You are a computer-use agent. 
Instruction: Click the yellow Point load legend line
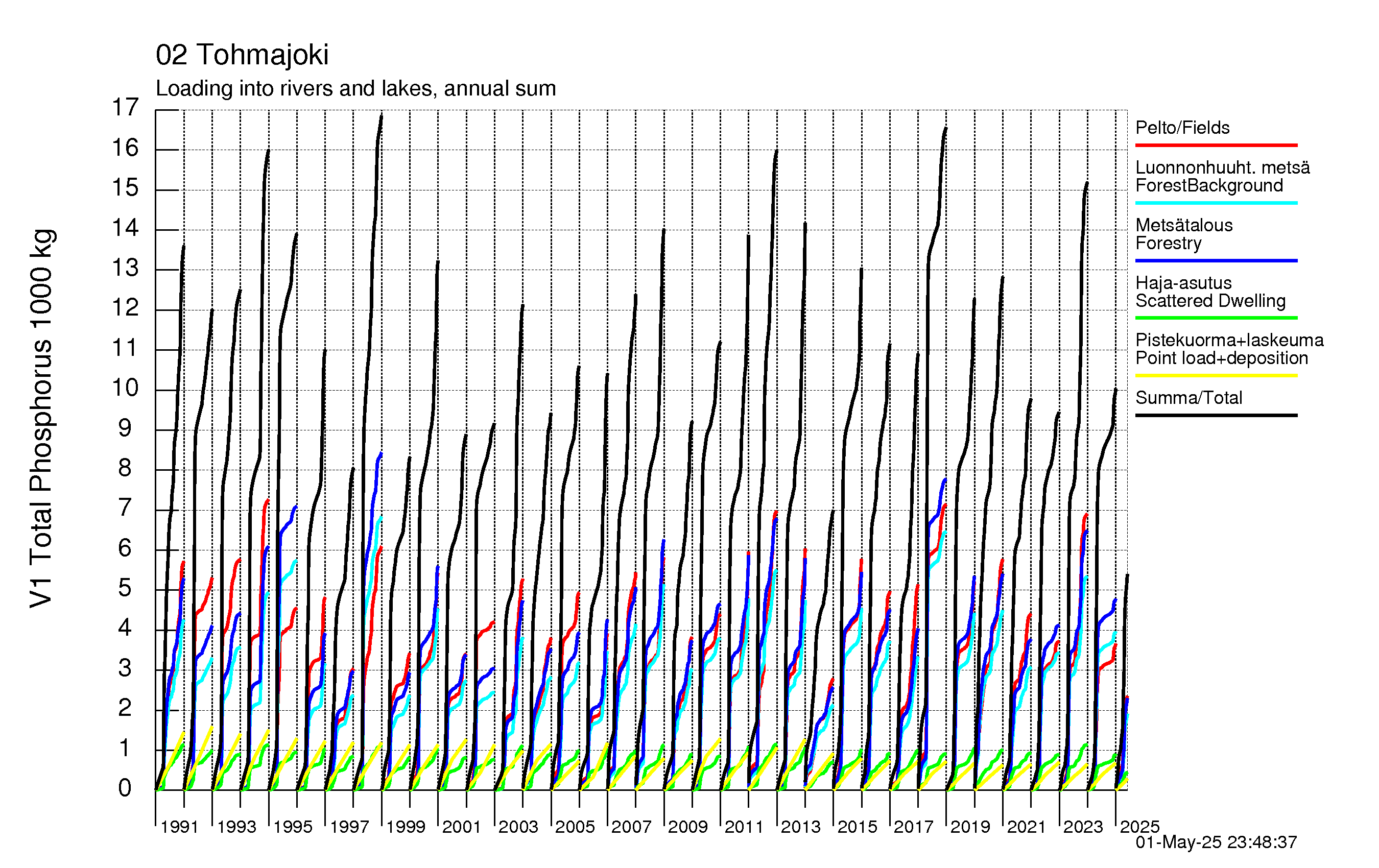click(x=1217, y=376)
